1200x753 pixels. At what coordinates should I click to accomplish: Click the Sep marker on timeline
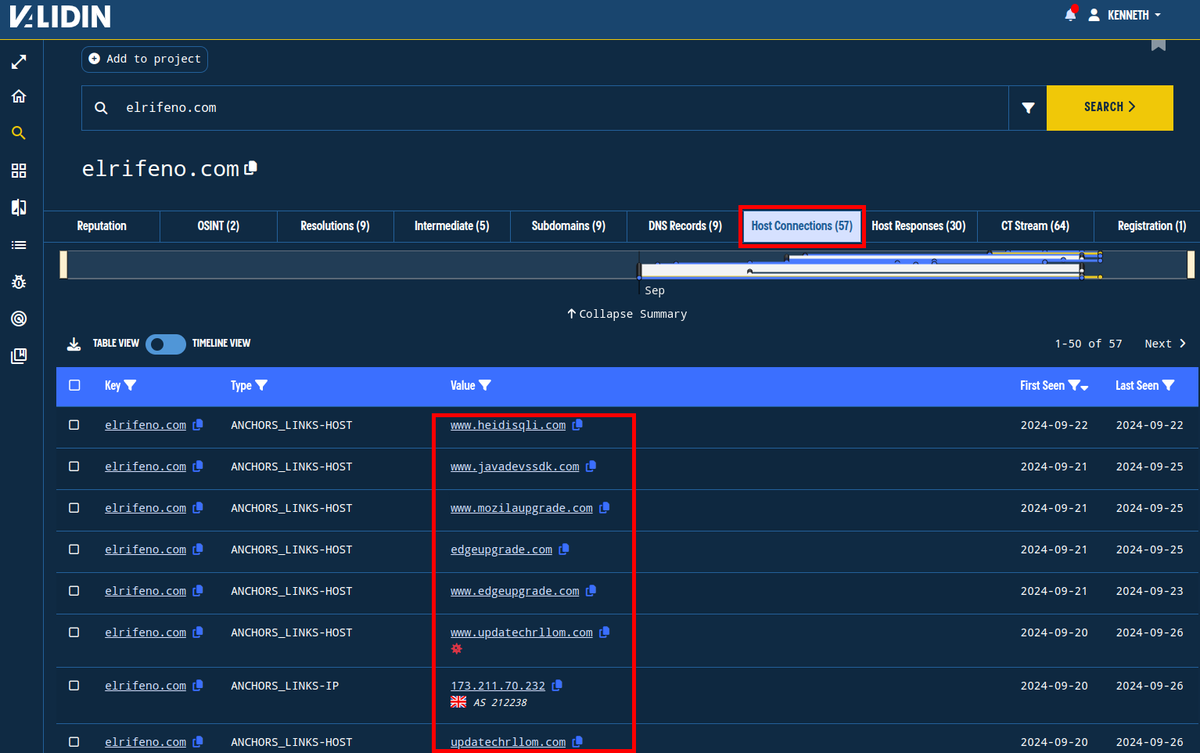654,291
